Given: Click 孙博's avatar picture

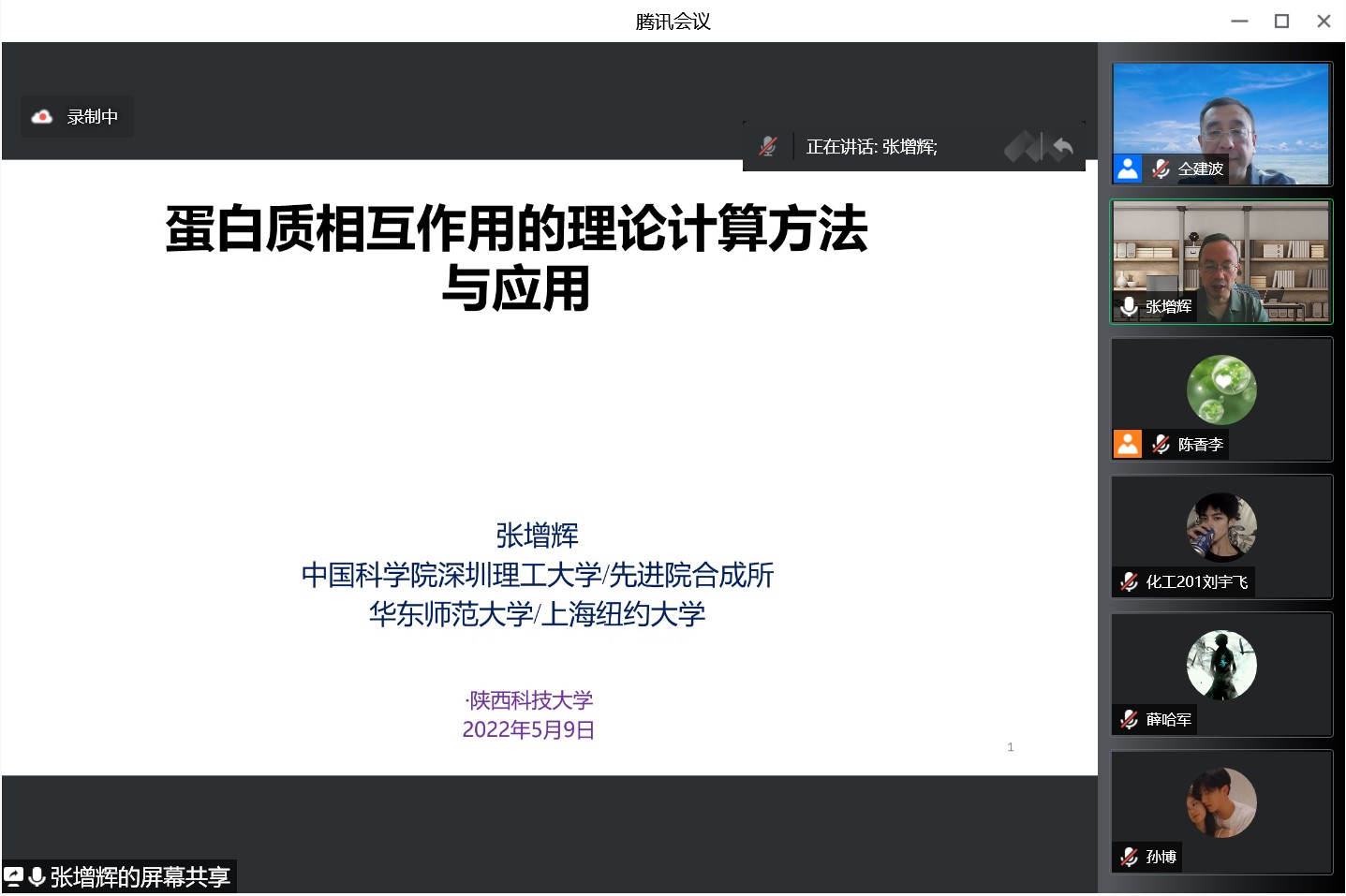Looking at the screenshot, I should [x=1221, y=802].
